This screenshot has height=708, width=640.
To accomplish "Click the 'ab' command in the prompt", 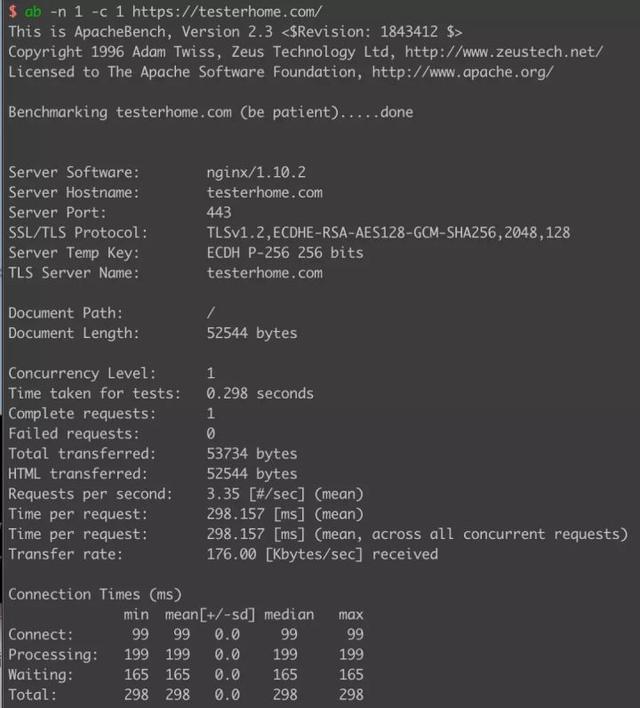I will [x=33, y=11].
